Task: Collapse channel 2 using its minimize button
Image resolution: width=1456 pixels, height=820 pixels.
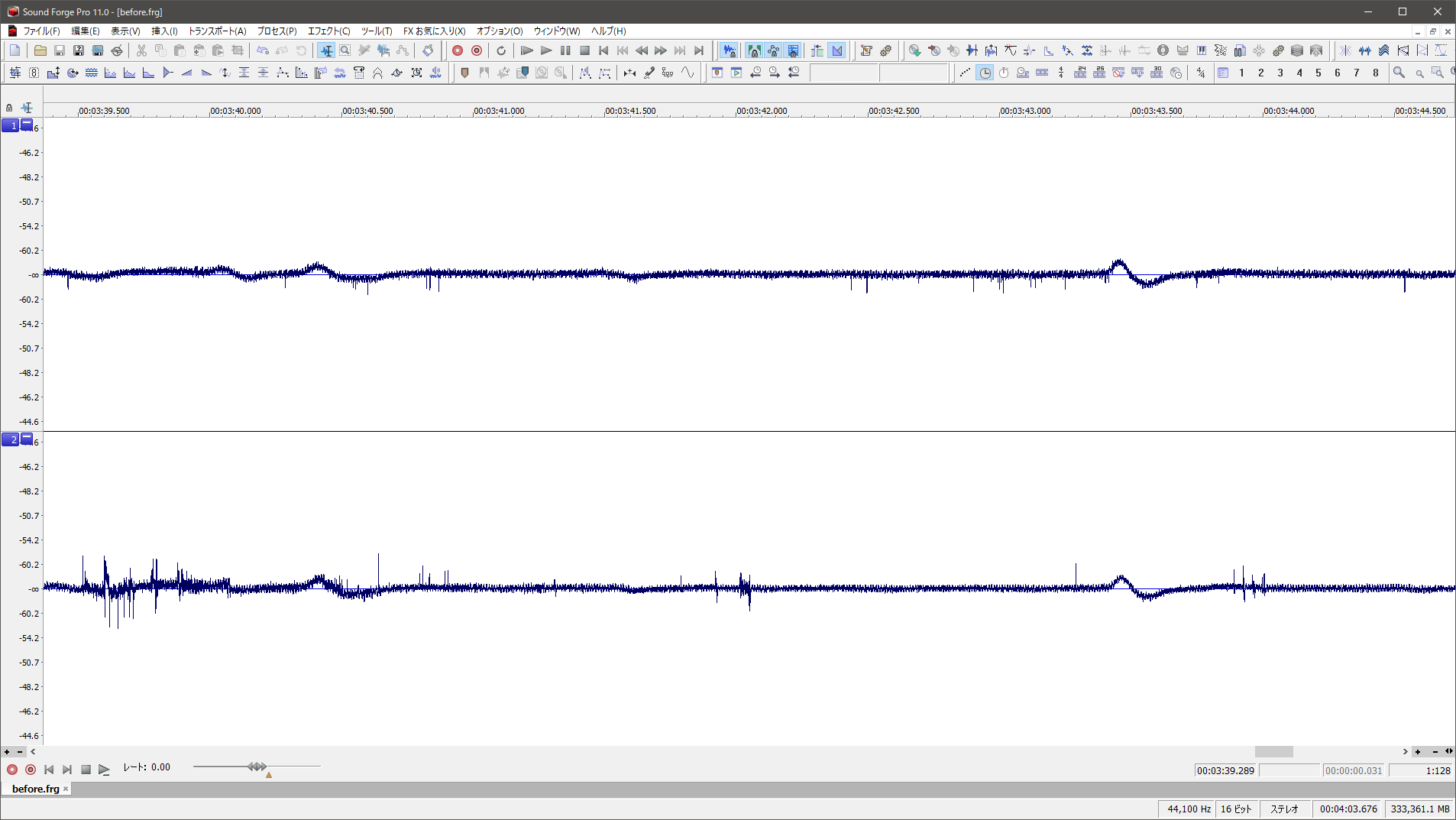Action: pyautogui.click(x=27, y=439)
